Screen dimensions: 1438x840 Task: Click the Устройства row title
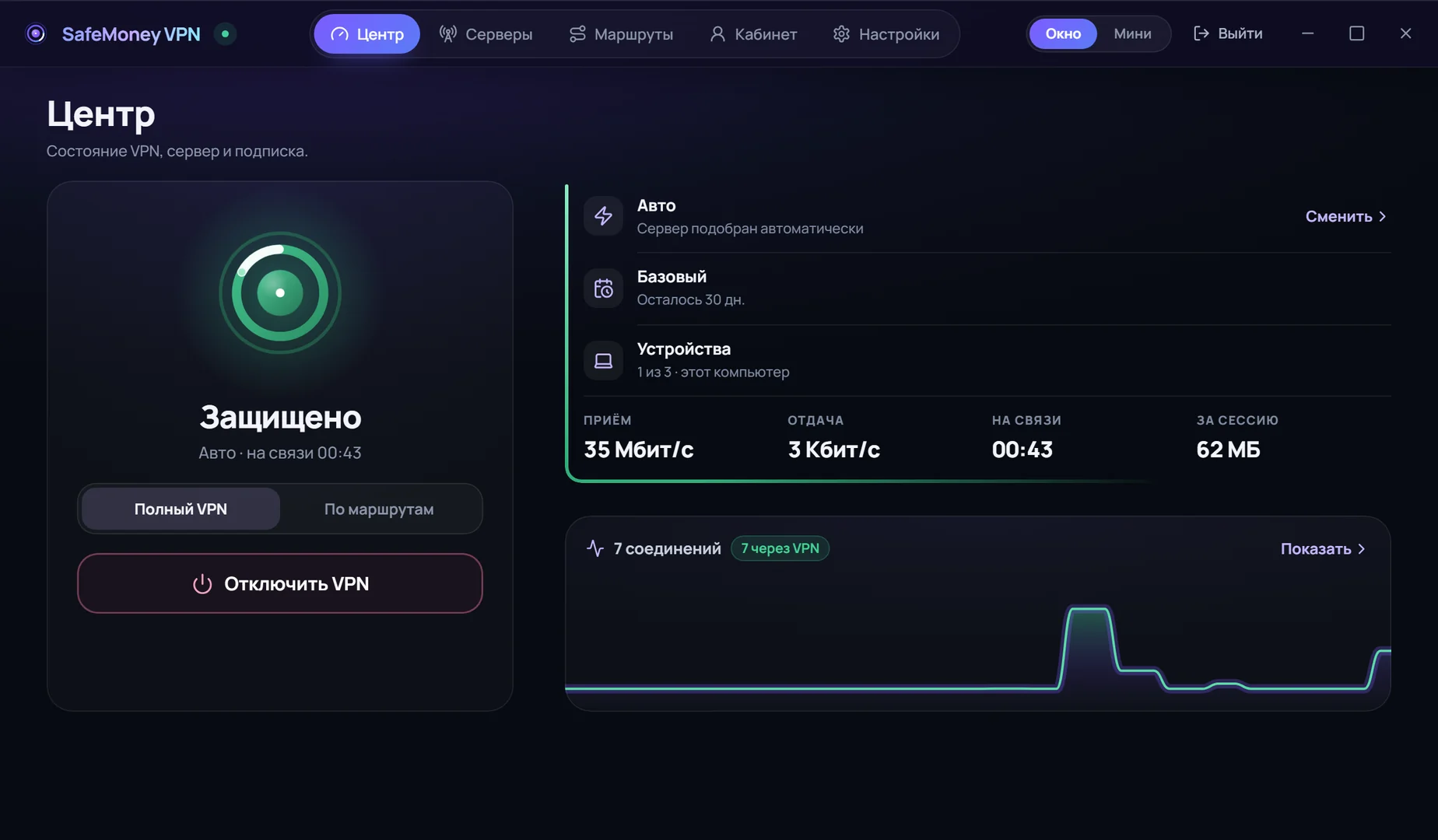pyautogui.click(x=684, y=349)
